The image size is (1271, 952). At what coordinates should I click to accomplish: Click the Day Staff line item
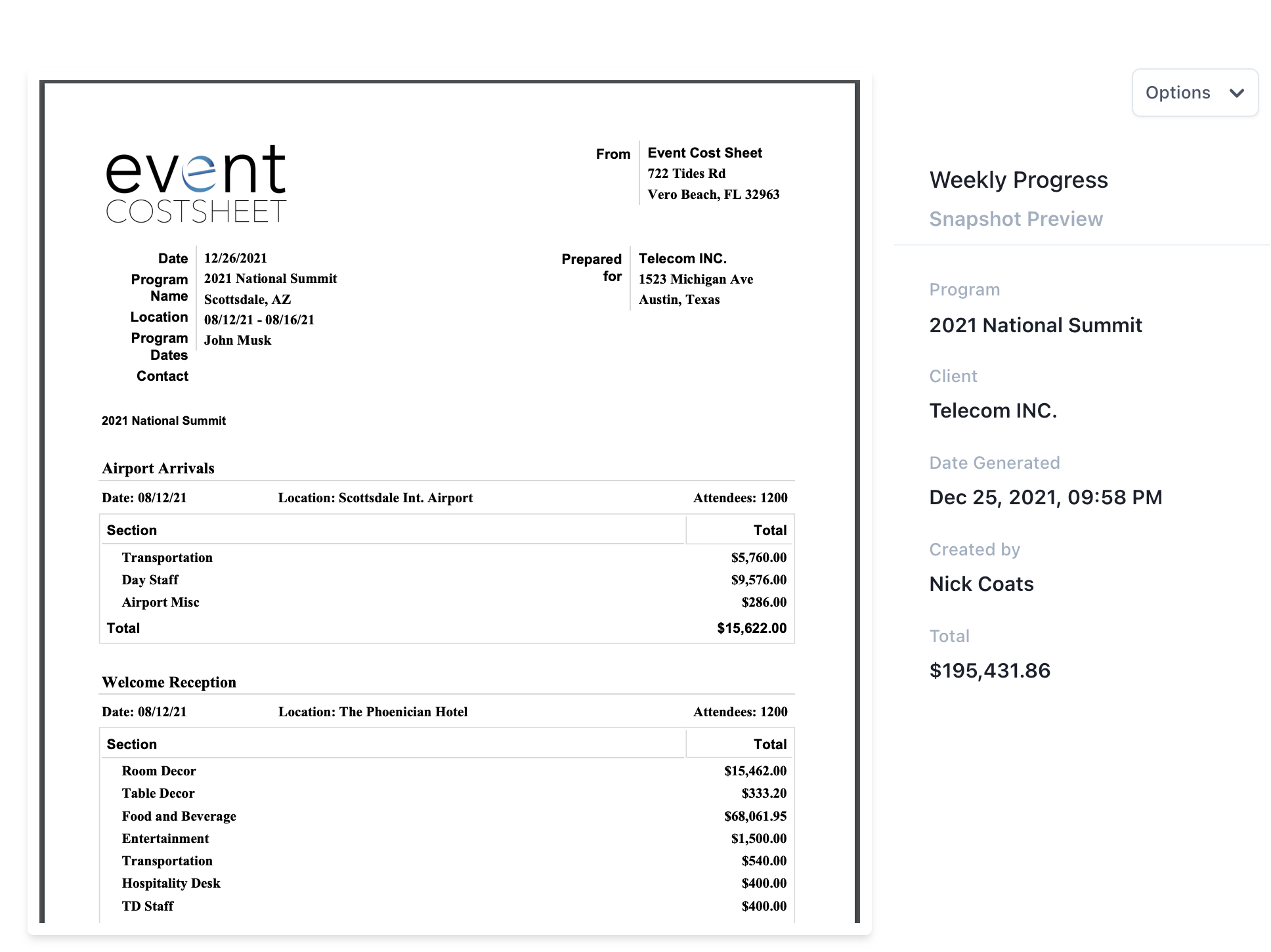(150, 580)
